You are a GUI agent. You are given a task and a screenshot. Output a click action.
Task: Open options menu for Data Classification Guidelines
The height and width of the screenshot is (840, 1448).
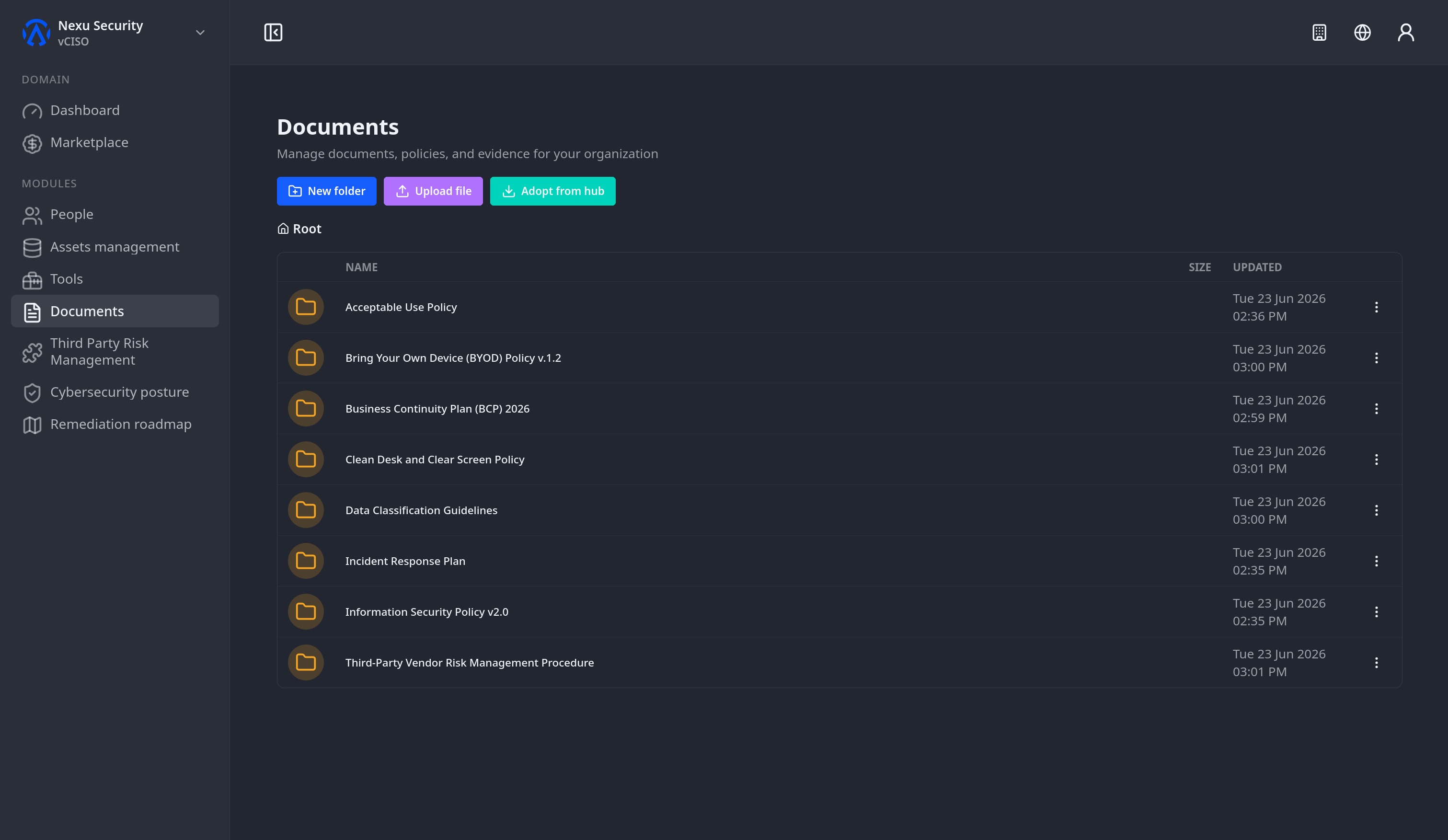click(x=1376, y=510)
